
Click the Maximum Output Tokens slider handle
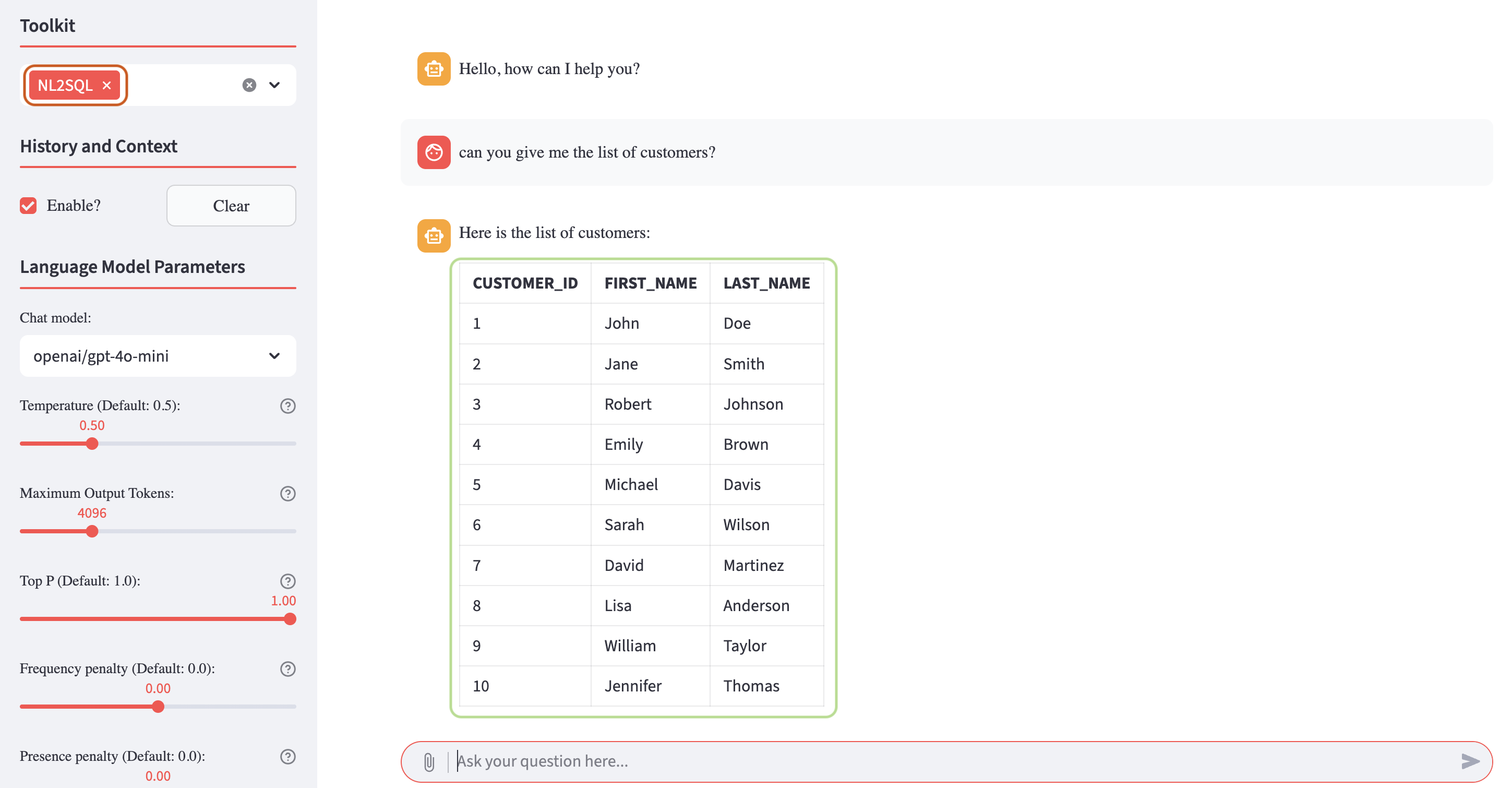coord(92,531)
